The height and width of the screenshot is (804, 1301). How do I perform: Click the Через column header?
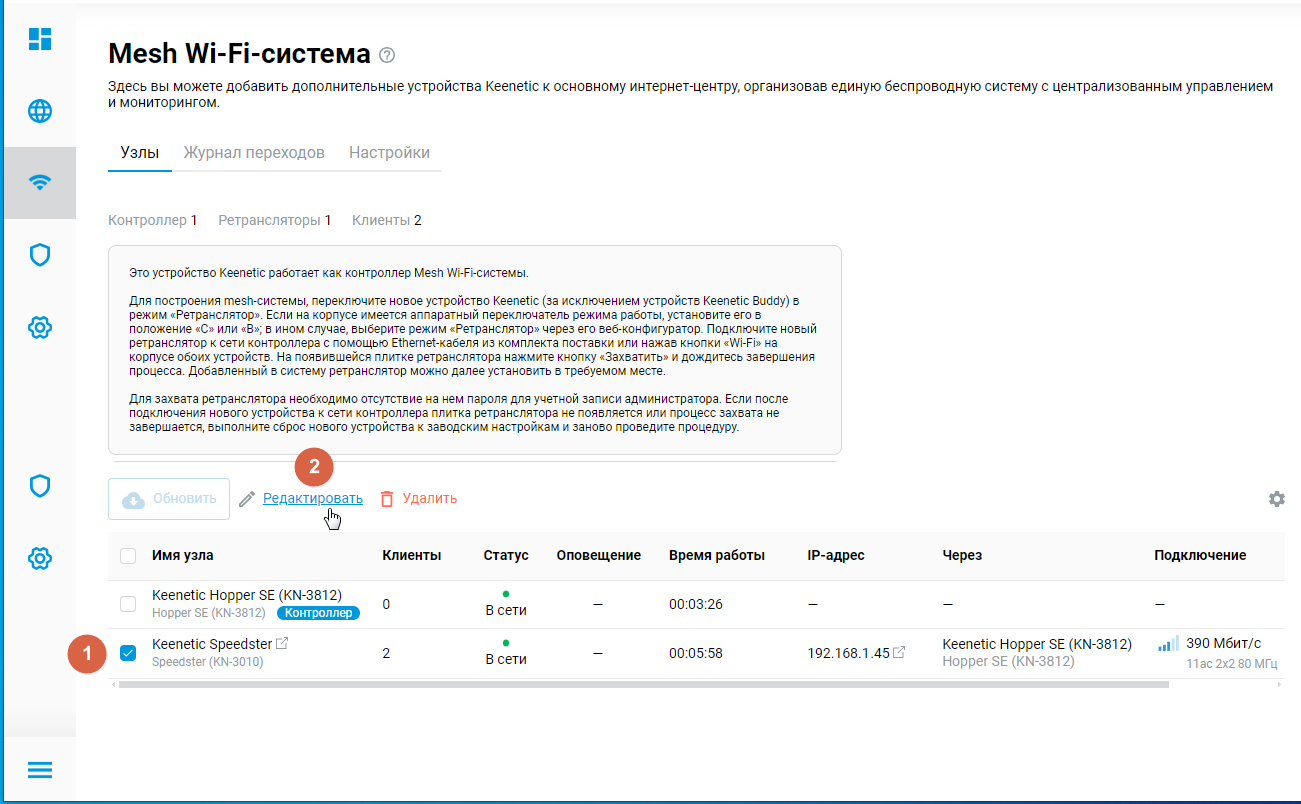pyautogui.click(x=962, y=555)
